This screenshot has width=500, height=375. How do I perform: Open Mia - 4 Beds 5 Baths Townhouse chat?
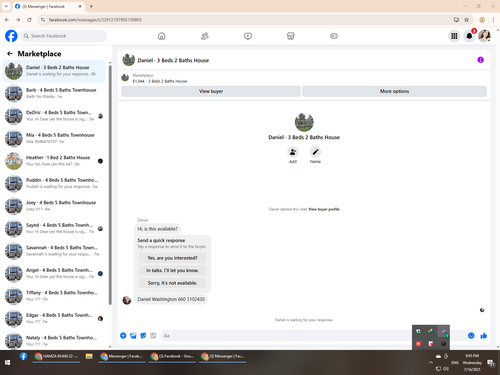click(x=54, y=138)
